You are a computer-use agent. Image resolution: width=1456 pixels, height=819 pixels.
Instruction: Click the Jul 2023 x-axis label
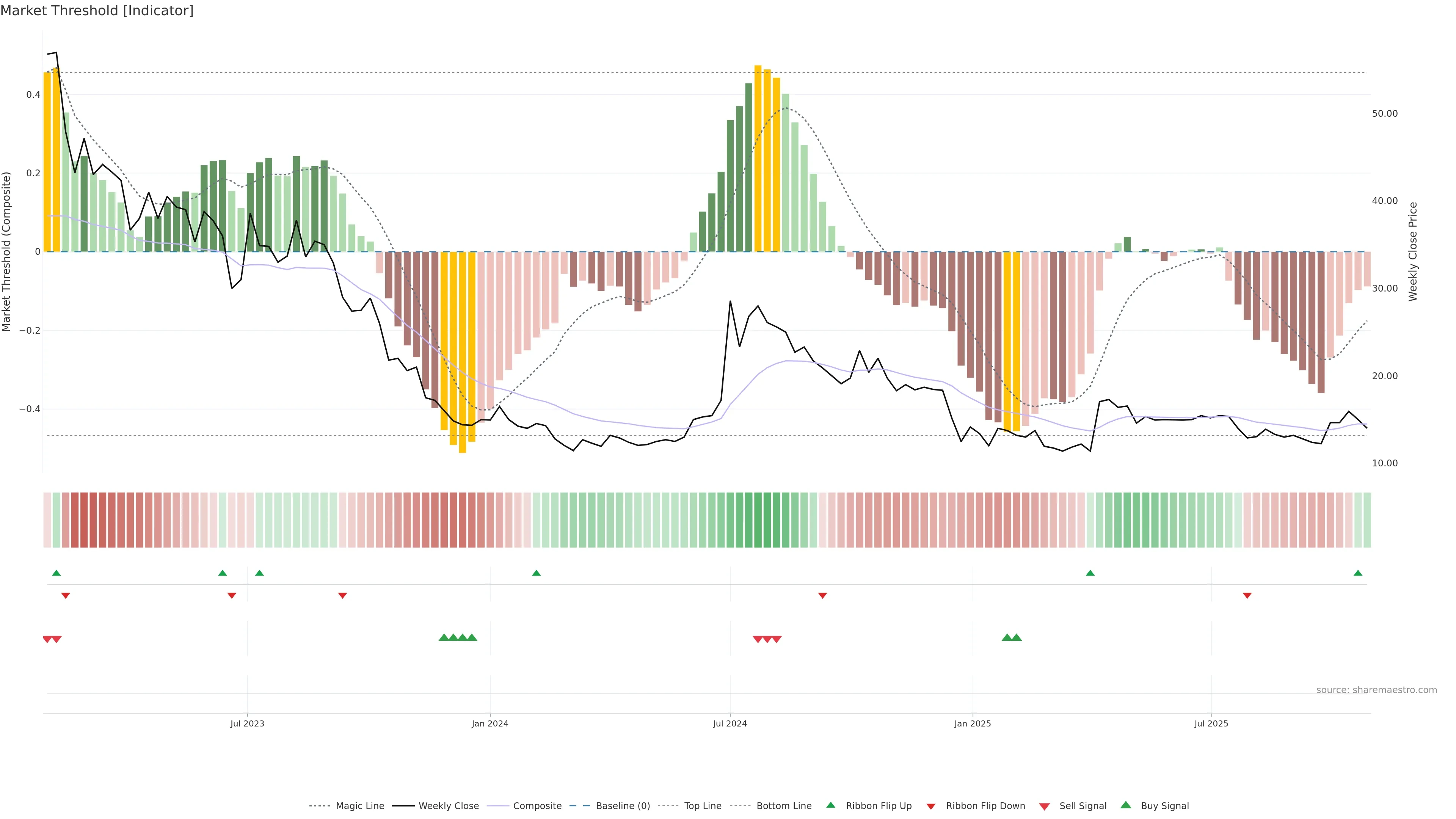point(247,723)
